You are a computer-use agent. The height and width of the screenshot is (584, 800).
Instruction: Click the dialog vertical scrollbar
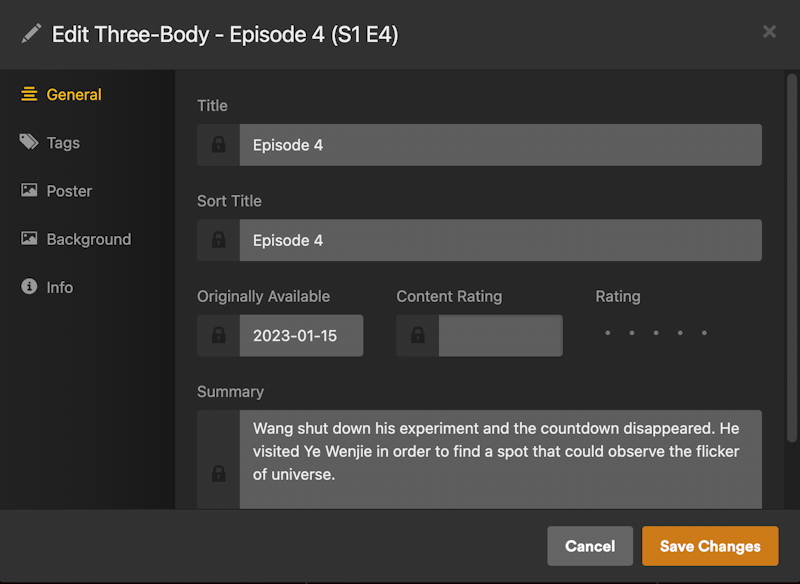[x=792, y=258]
